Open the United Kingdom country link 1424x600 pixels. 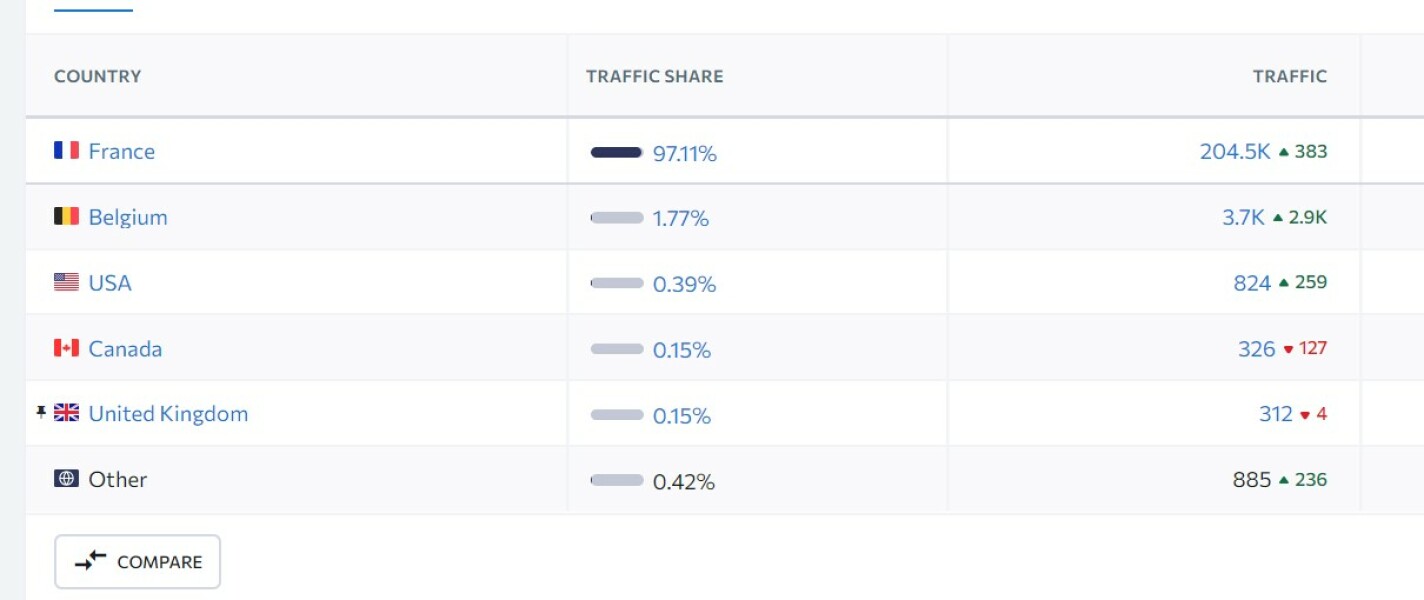click(168, 413)
